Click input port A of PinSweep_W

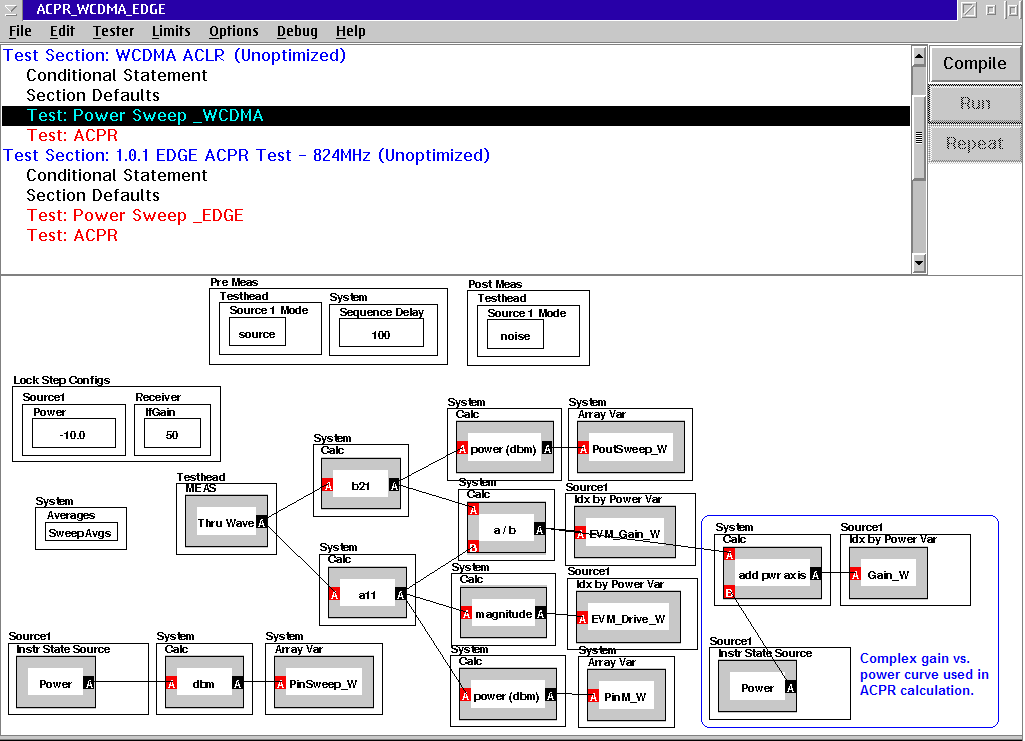[x=280, y=683]
